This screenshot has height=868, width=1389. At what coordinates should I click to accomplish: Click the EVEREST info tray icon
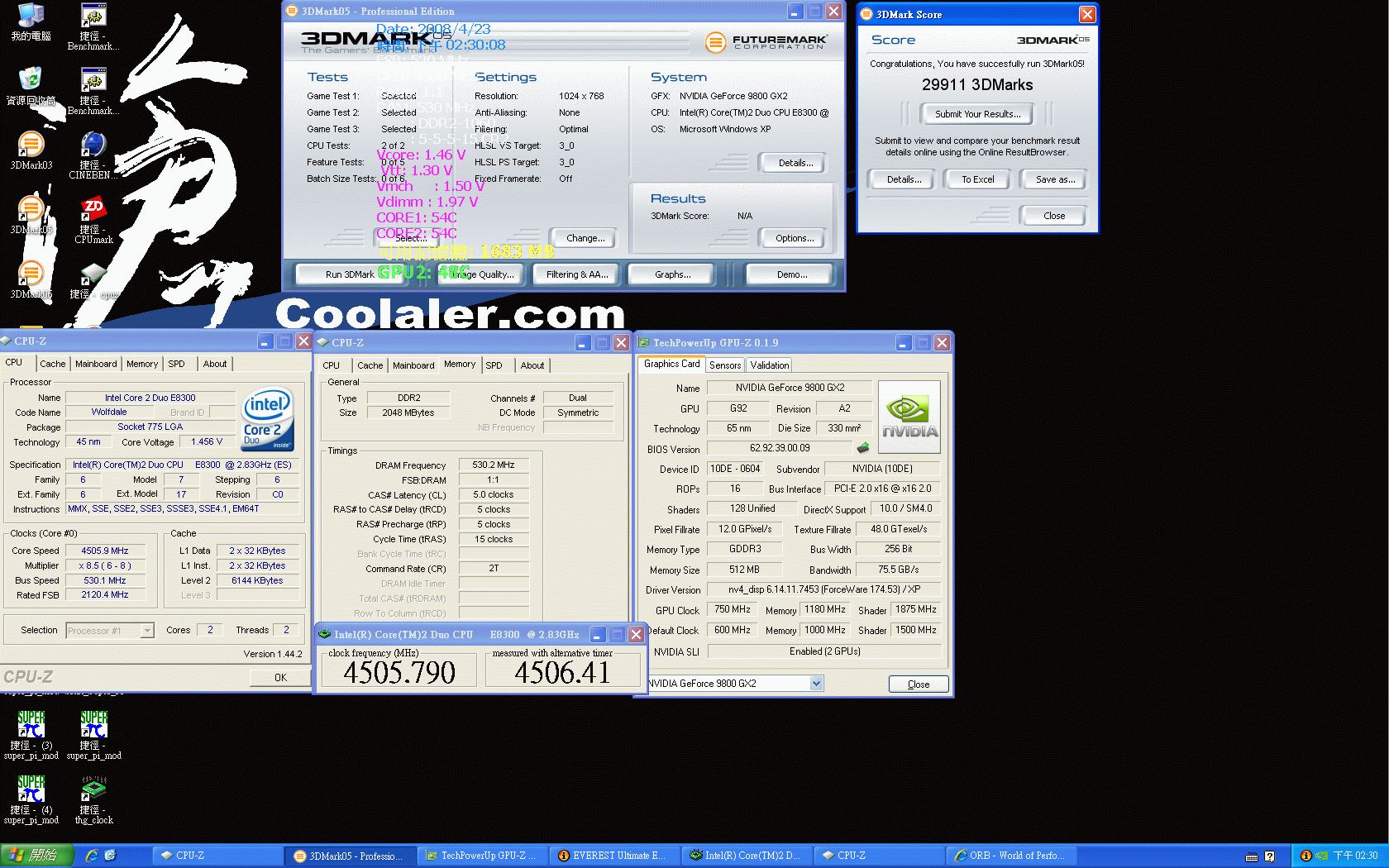point(1306,856)
